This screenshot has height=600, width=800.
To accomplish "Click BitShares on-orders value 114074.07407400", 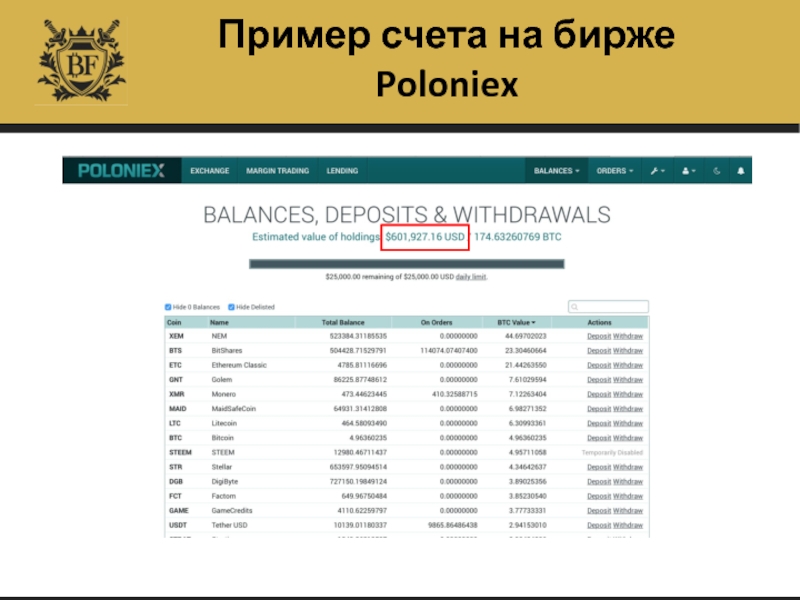I will tap(448, 351).
